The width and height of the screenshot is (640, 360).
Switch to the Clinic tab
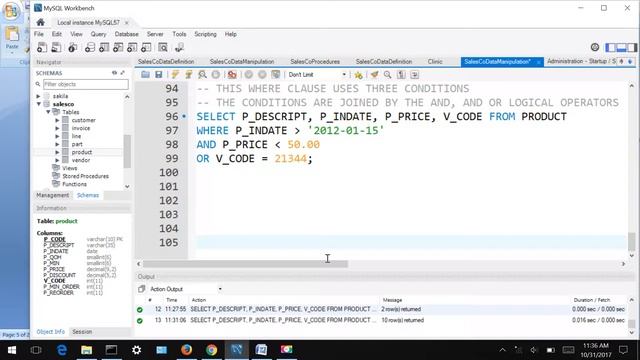435,62
